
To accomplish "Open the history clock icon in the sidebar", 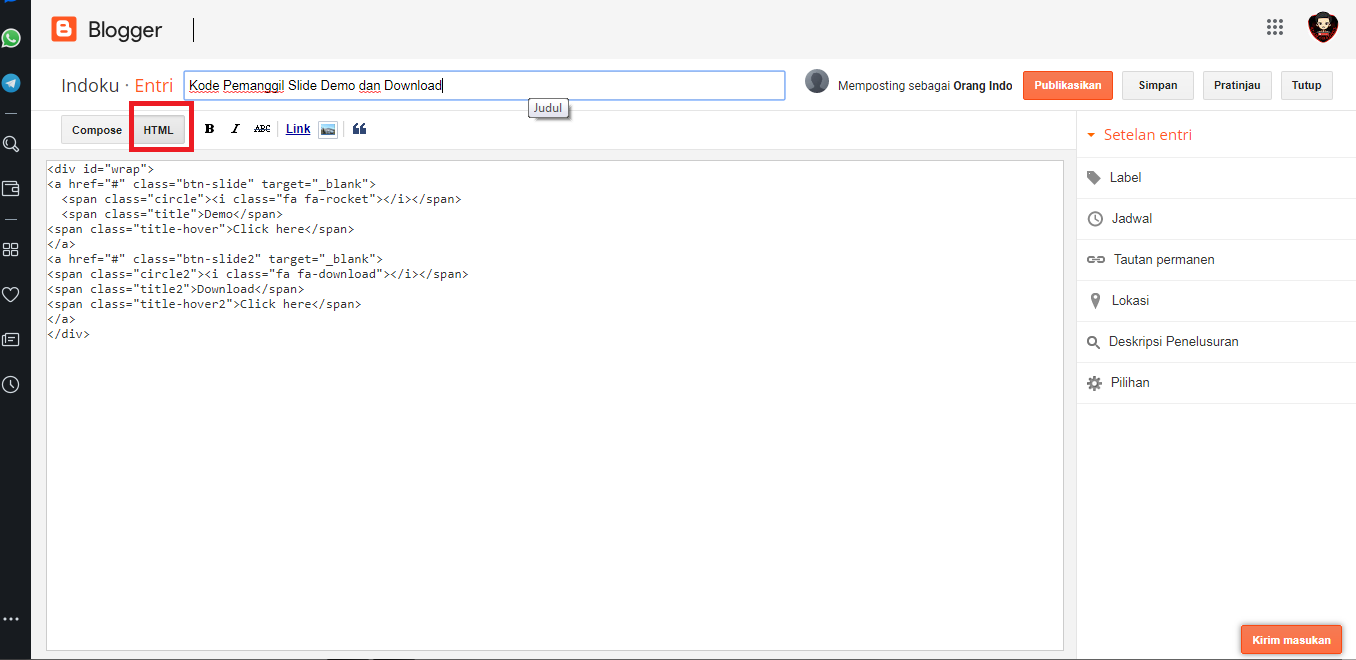I will 11,384.
